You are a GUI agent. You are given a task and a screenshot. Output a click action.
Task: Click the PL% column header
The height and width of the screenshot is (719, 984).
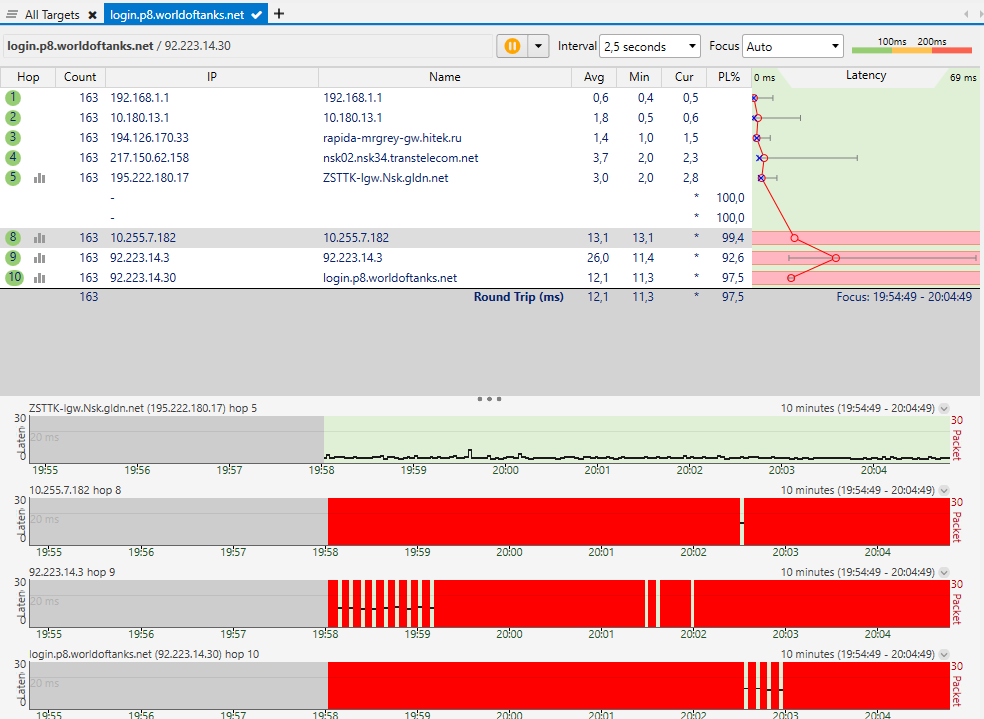728,77
